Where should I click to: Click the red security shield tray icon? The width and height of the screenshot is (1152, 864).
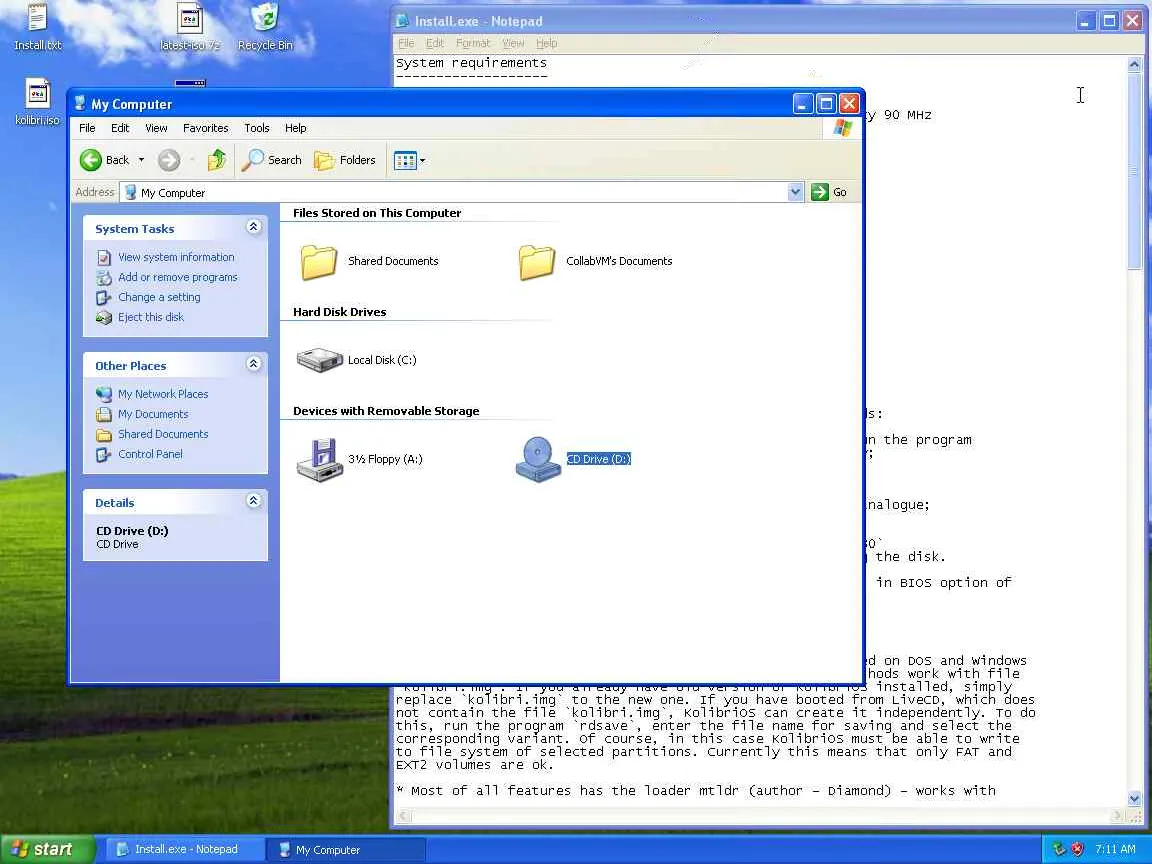click(x=1077, y=849)
